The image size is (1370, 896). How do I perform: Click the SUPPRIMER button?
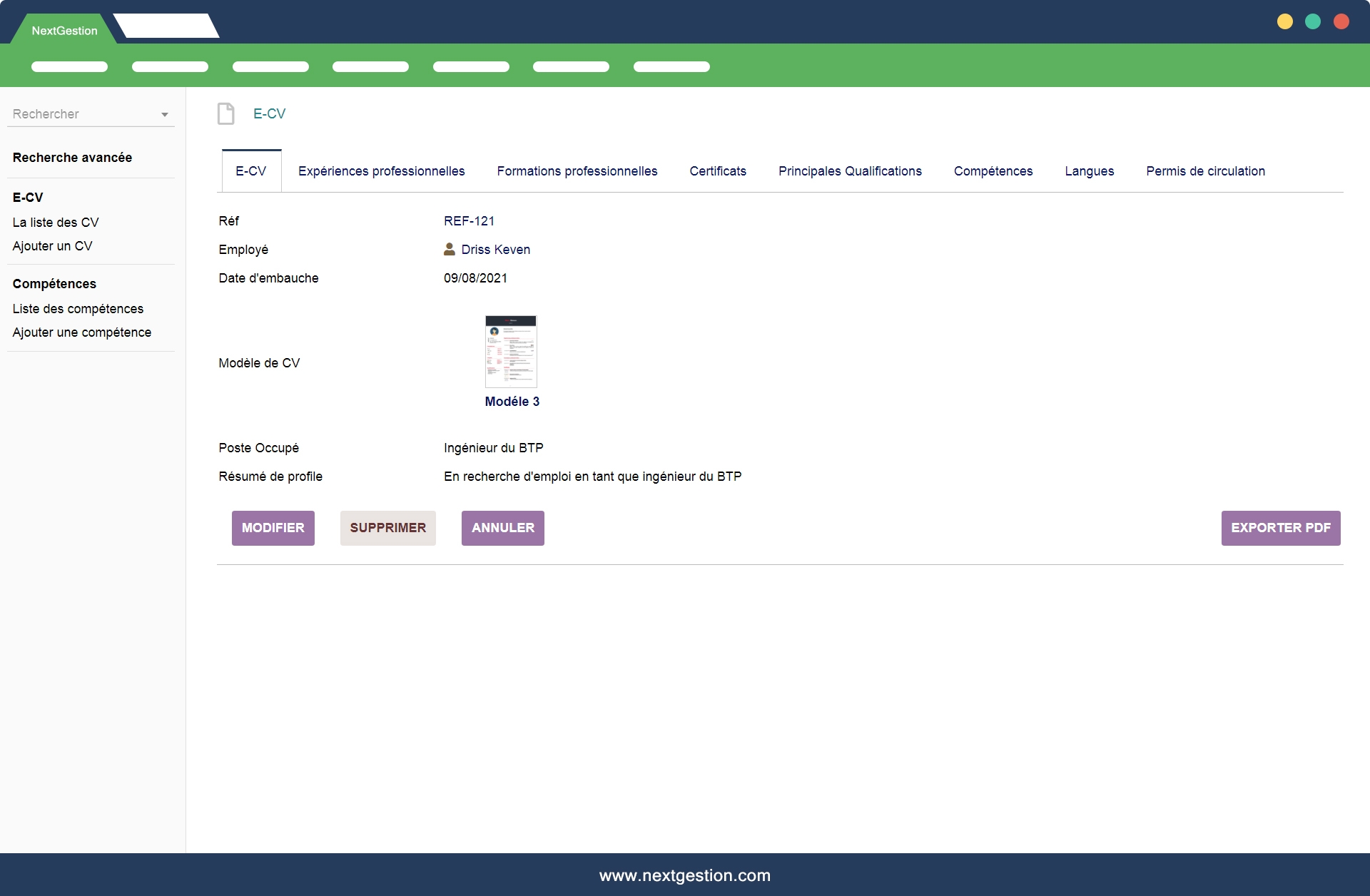(387, 528)
